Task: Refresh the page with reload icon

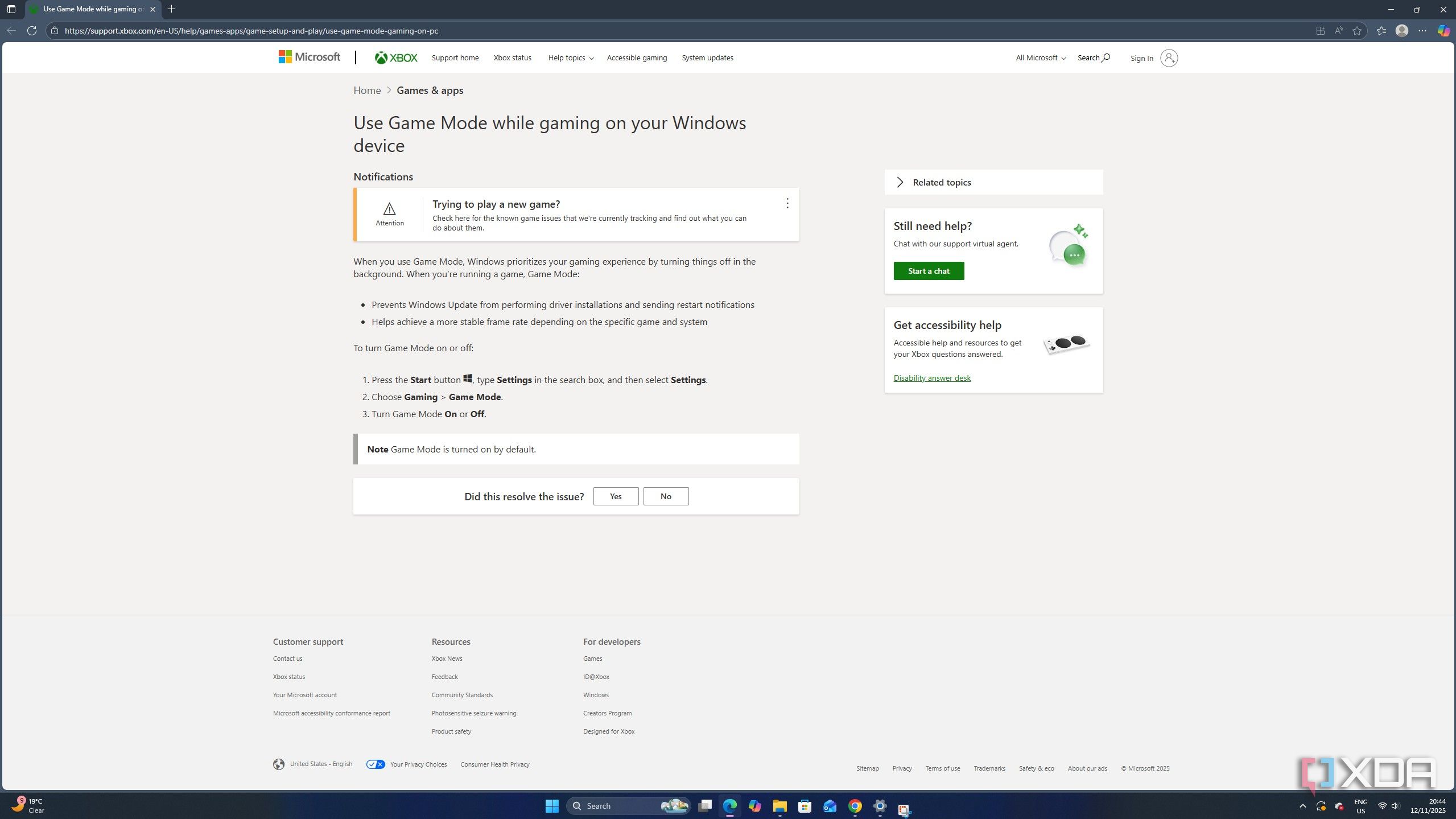Action: point(32,31)
